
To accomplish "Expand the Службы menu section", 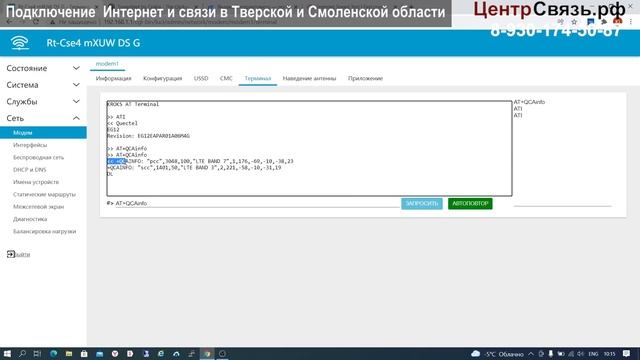I will coord(43,102).
